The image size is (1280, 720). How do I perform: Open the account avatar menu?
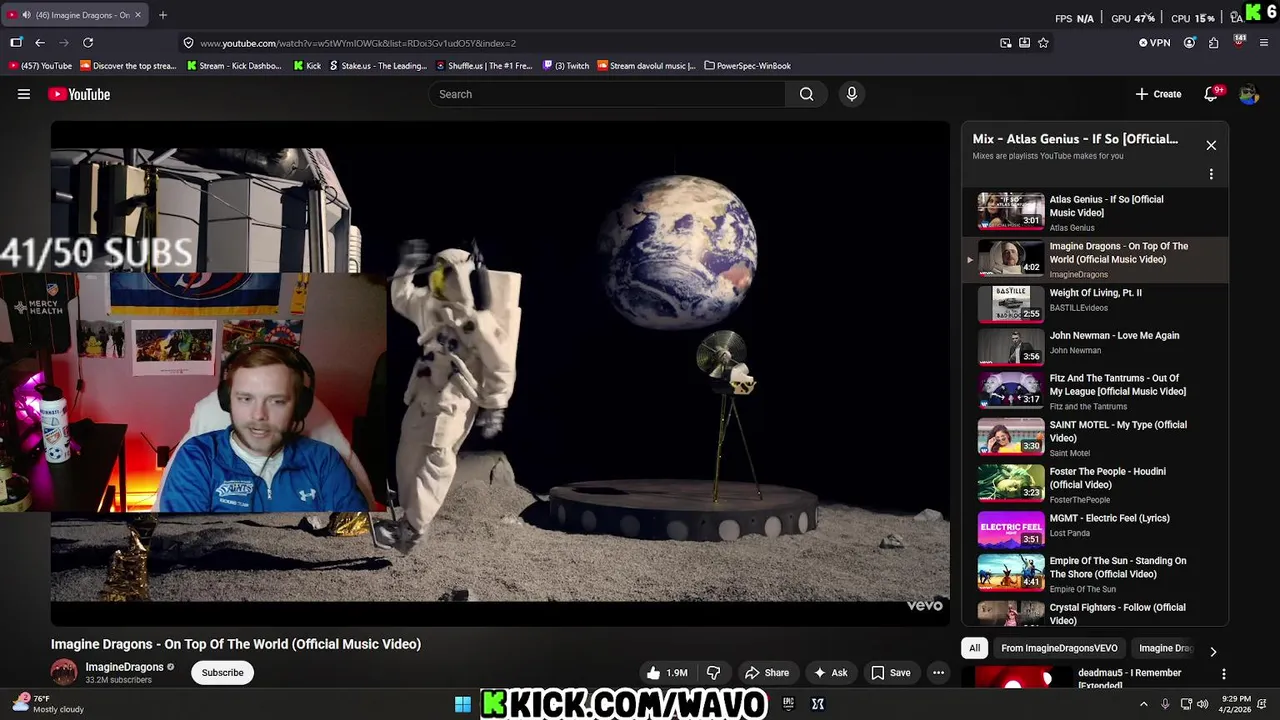(x=1248, y=94)
